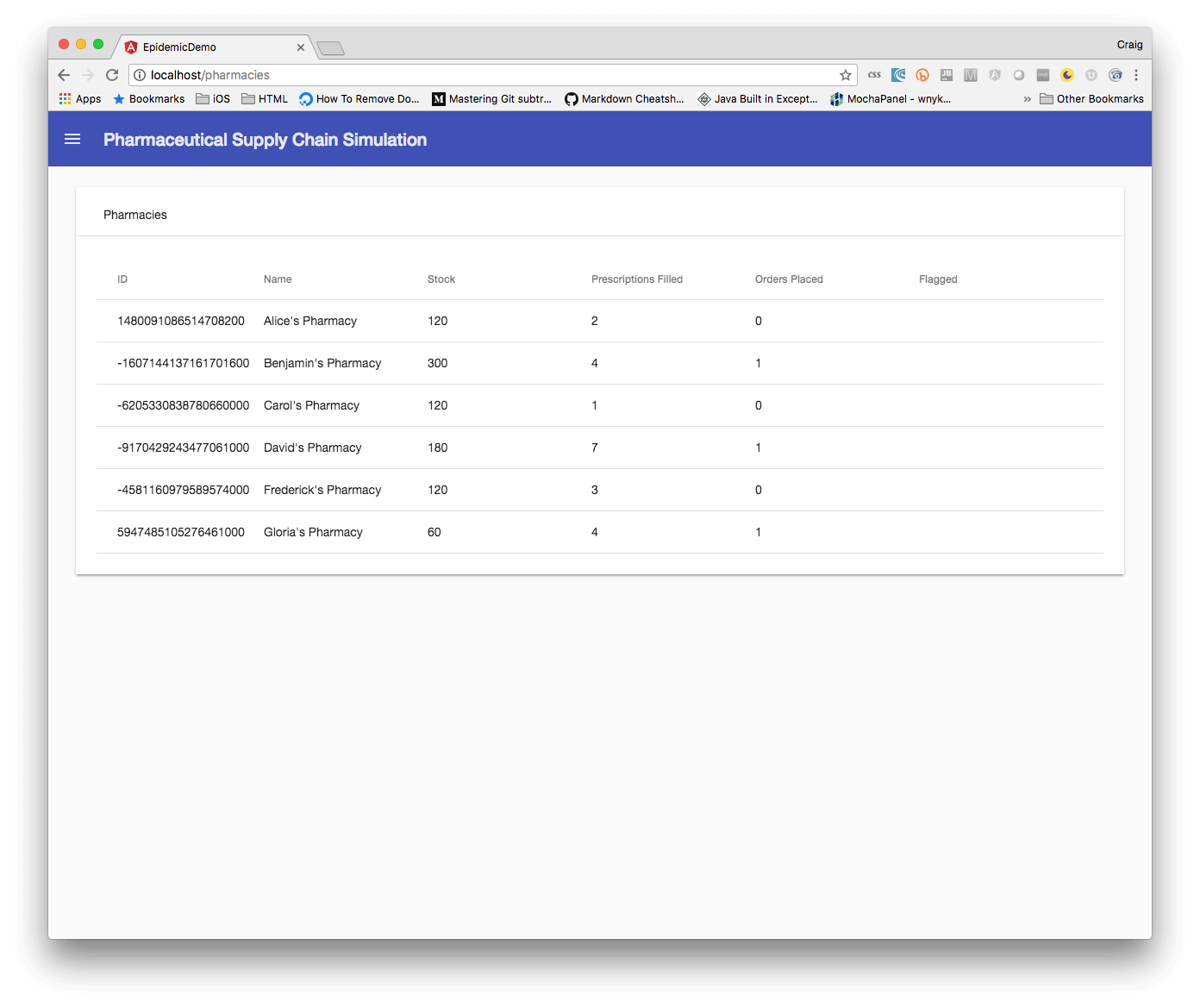Open the Chrome three-dot menu
1200x1008 pixels.
point(1136,75)
